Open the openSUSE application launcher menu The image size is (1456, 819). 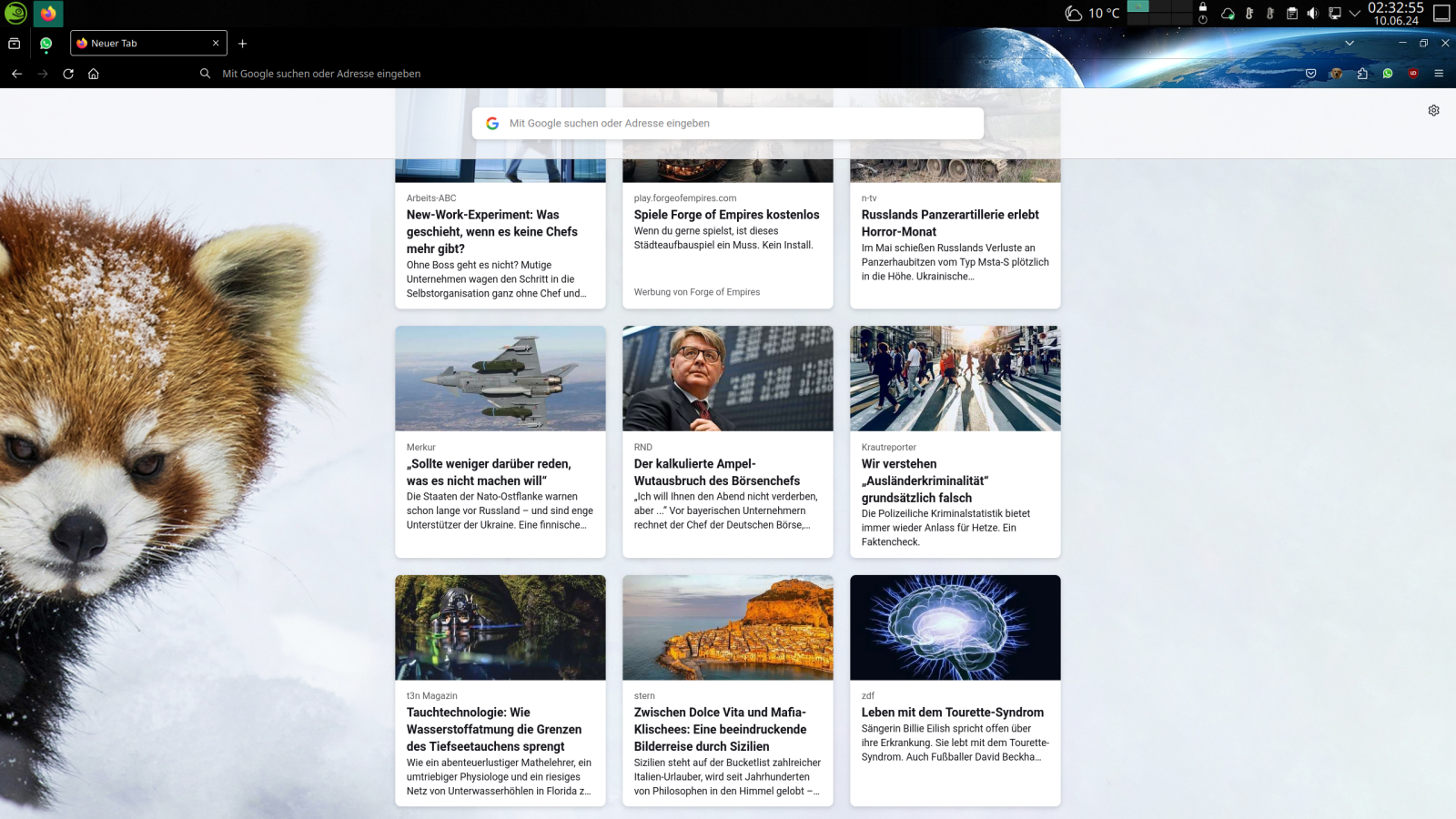[15, 13]
